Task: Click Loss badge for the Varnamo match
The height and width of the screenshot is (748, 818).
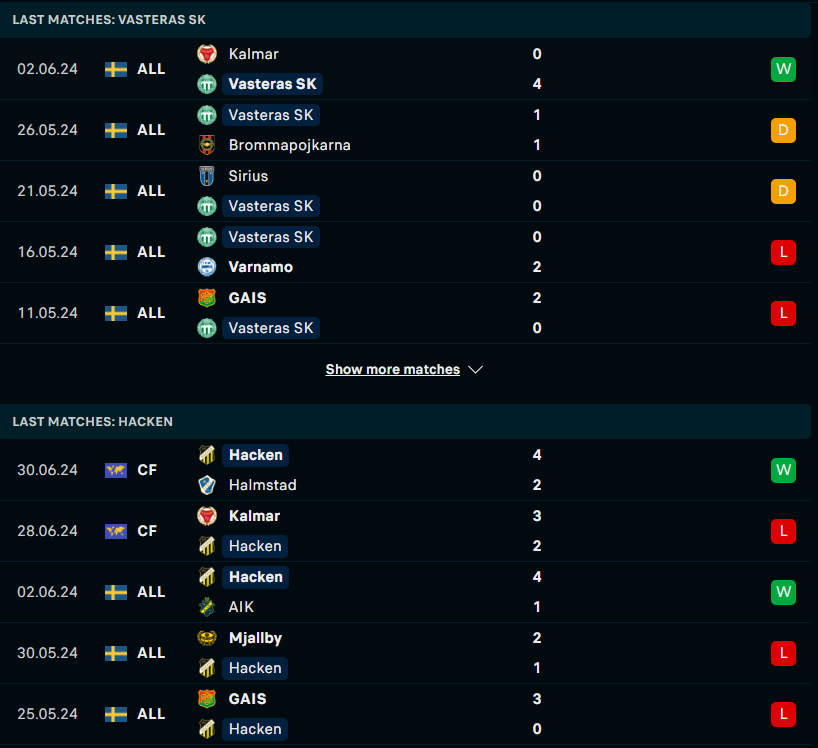Action: tap(783, 252)
